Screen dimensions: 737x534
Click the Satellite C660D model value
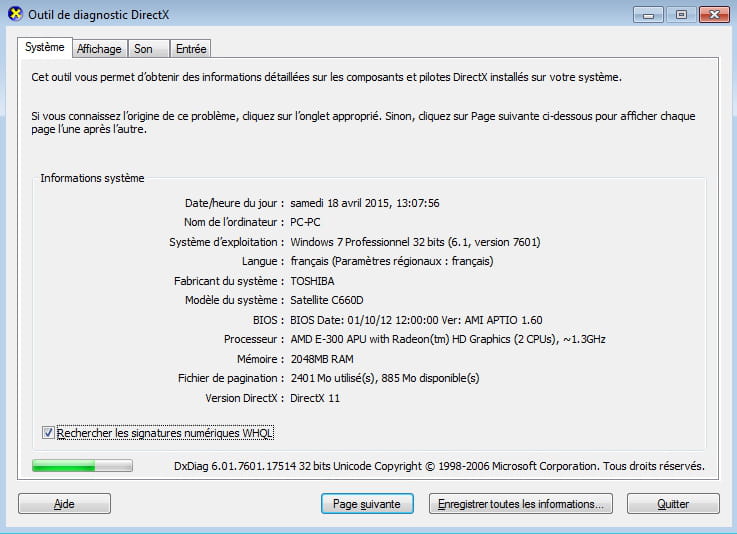(327, 300)
